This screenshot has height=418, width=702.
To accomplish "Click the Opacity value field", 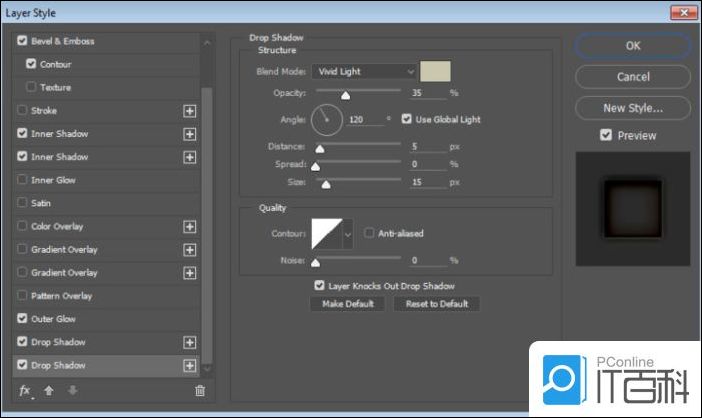I will [428, 93].
